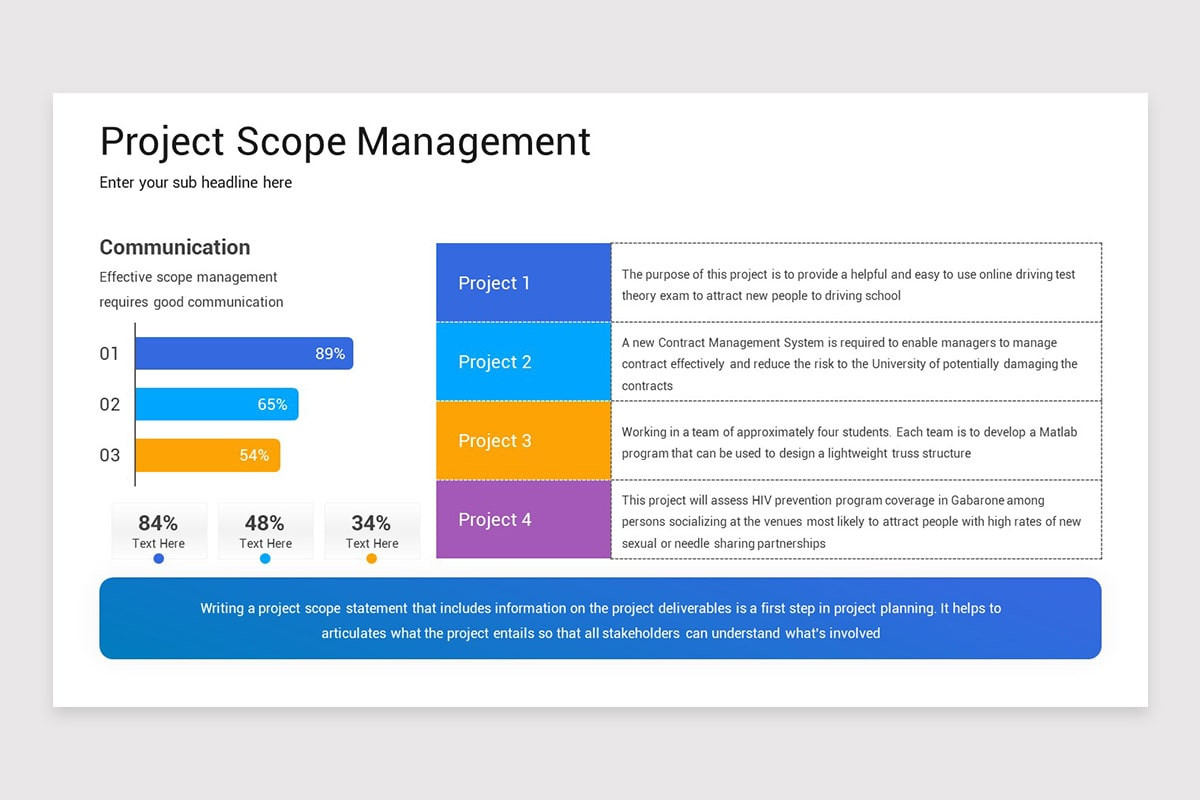The image size is (1200, 800).
Task: Click the 'Enter your sub headline here' text
Action: tap(196, 182)
